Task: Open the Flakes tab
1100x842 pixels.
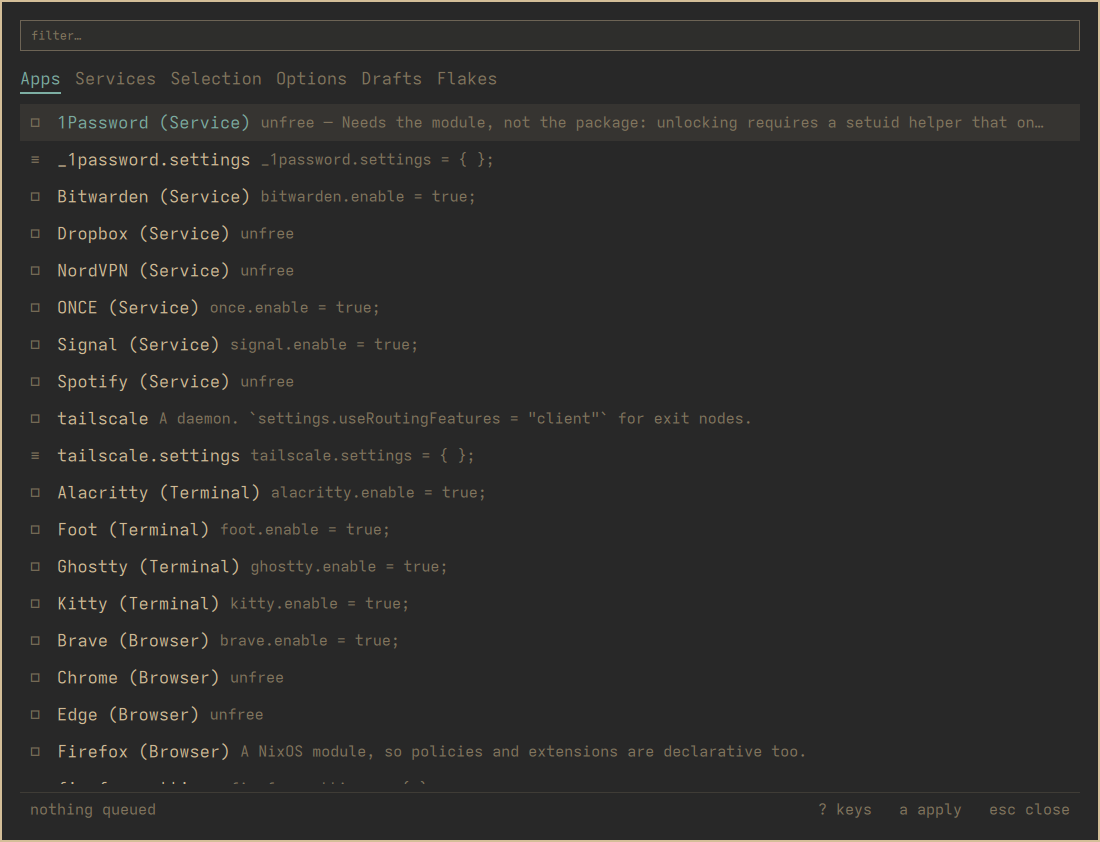Action: 467,79
